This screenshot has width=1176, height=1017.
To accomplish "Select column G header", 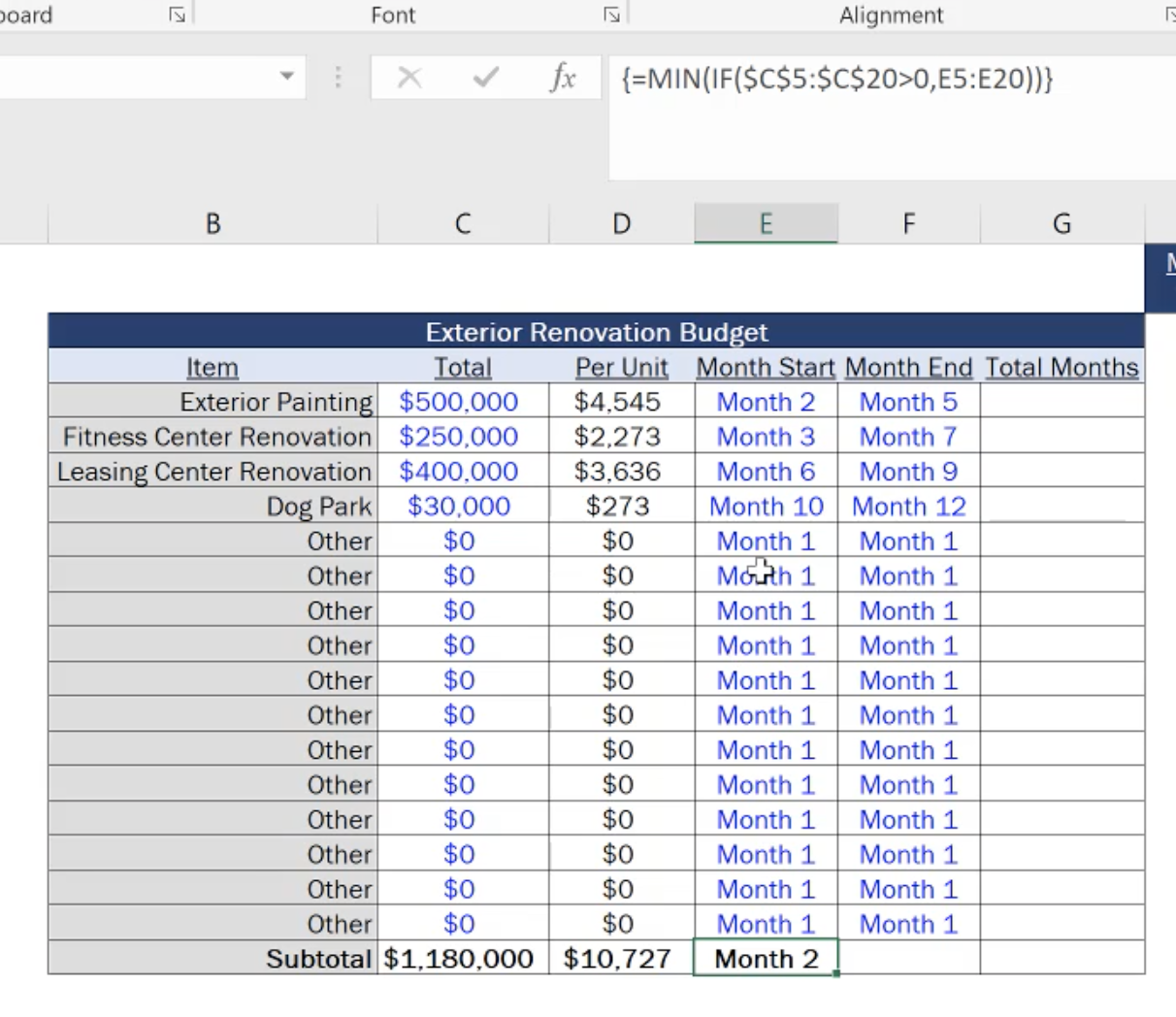I will click(x=1062, y=224).
